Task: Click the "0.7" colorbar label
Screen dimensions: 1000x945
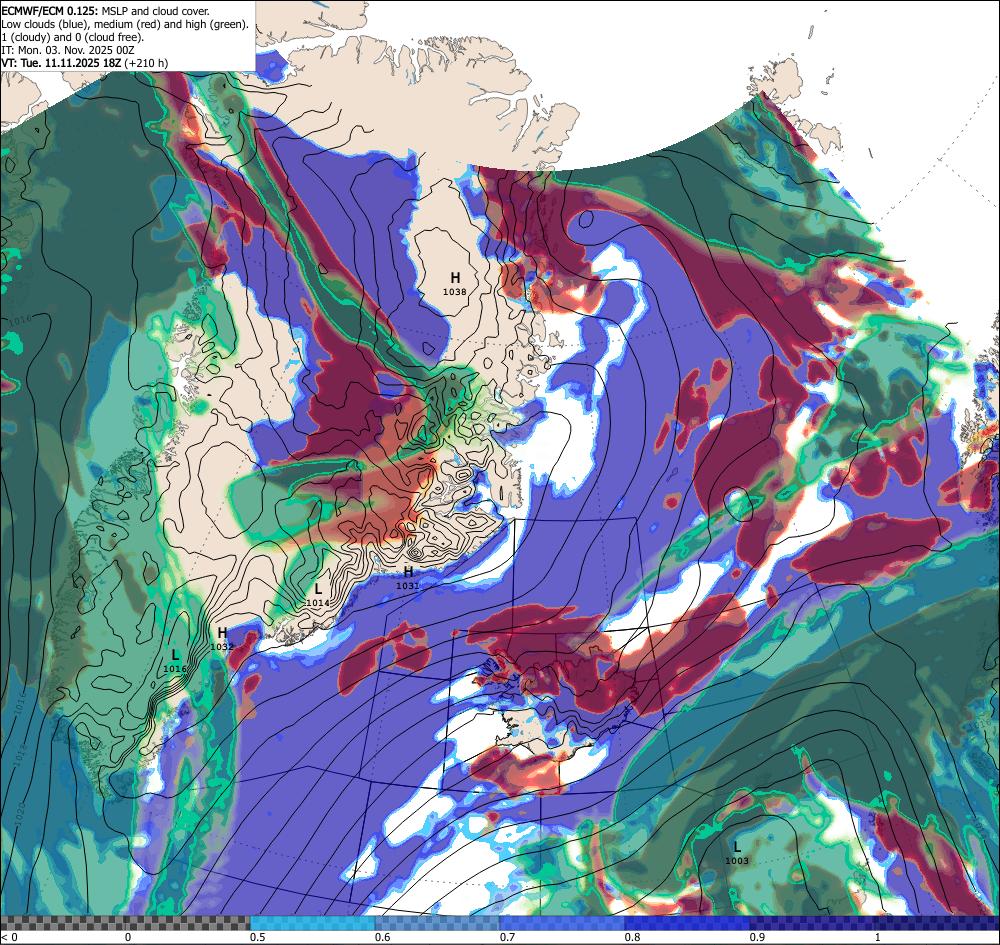Action: coord(508,937)
